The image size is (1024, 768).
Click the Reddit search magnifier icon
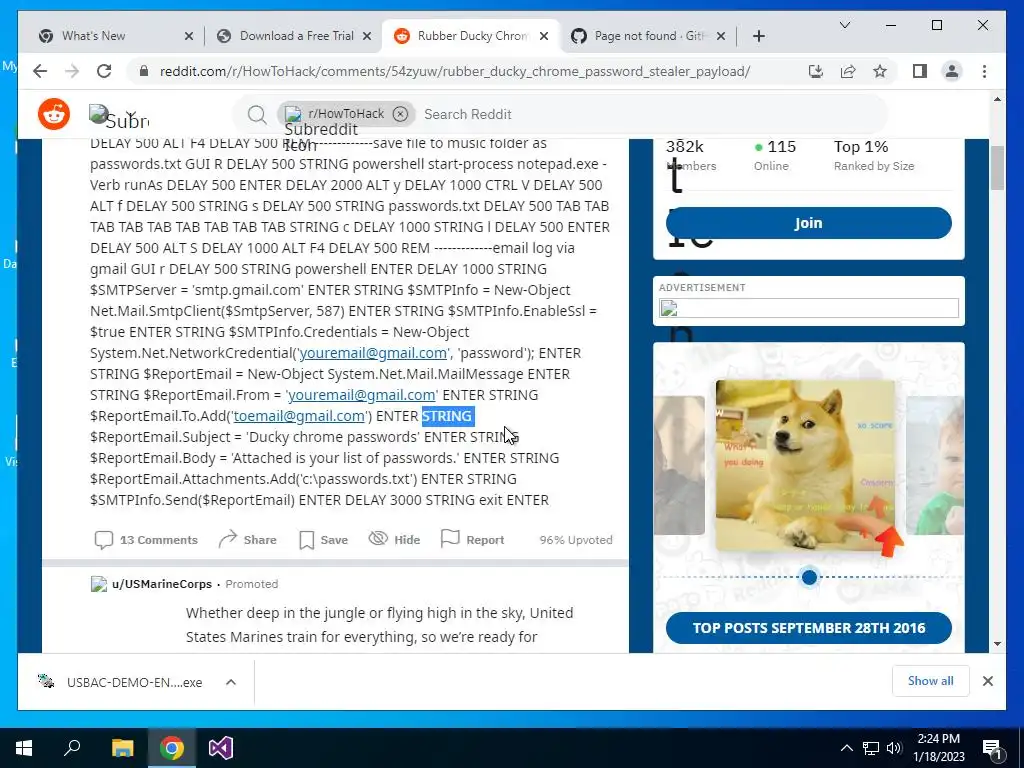click(x=257, y=115)
